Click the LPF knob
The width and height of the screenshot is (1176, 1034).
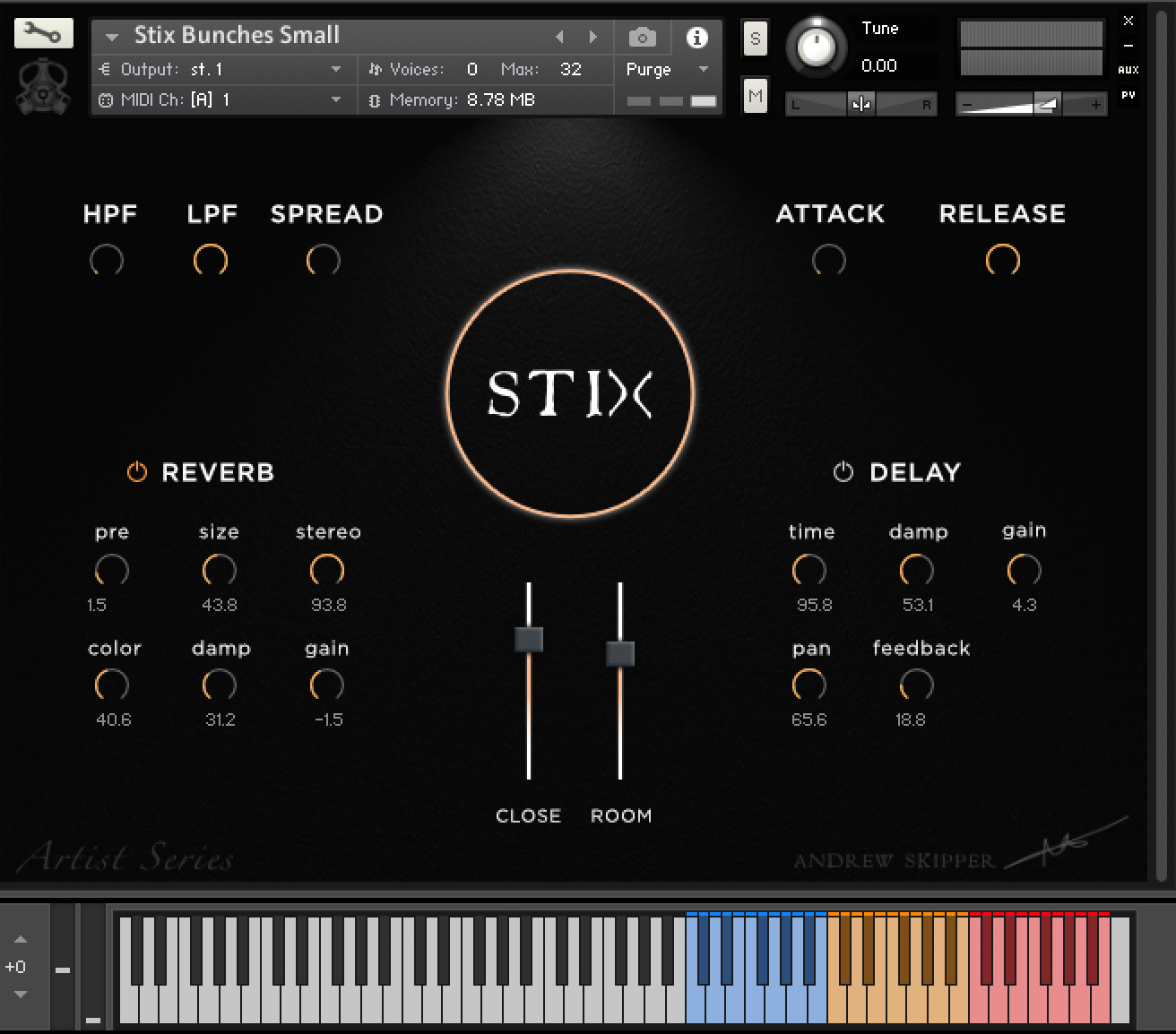tap(211, 261)
